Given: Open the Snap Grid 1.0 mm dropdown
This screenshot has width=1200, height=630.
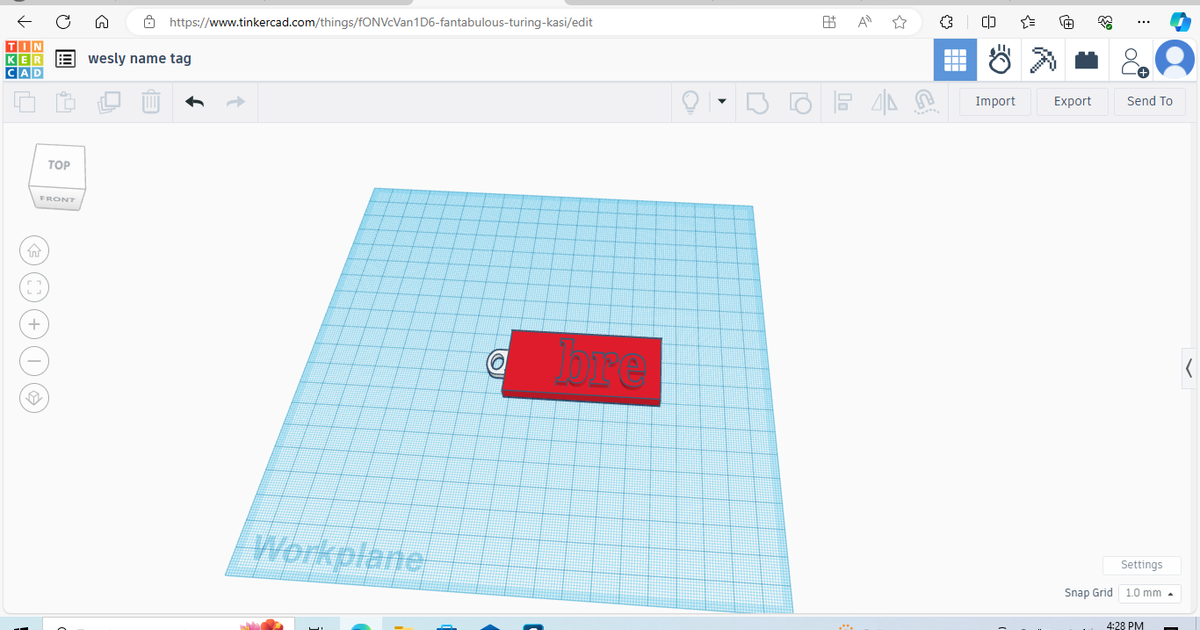Looking at the screenshot, I should coord(1147,593).
